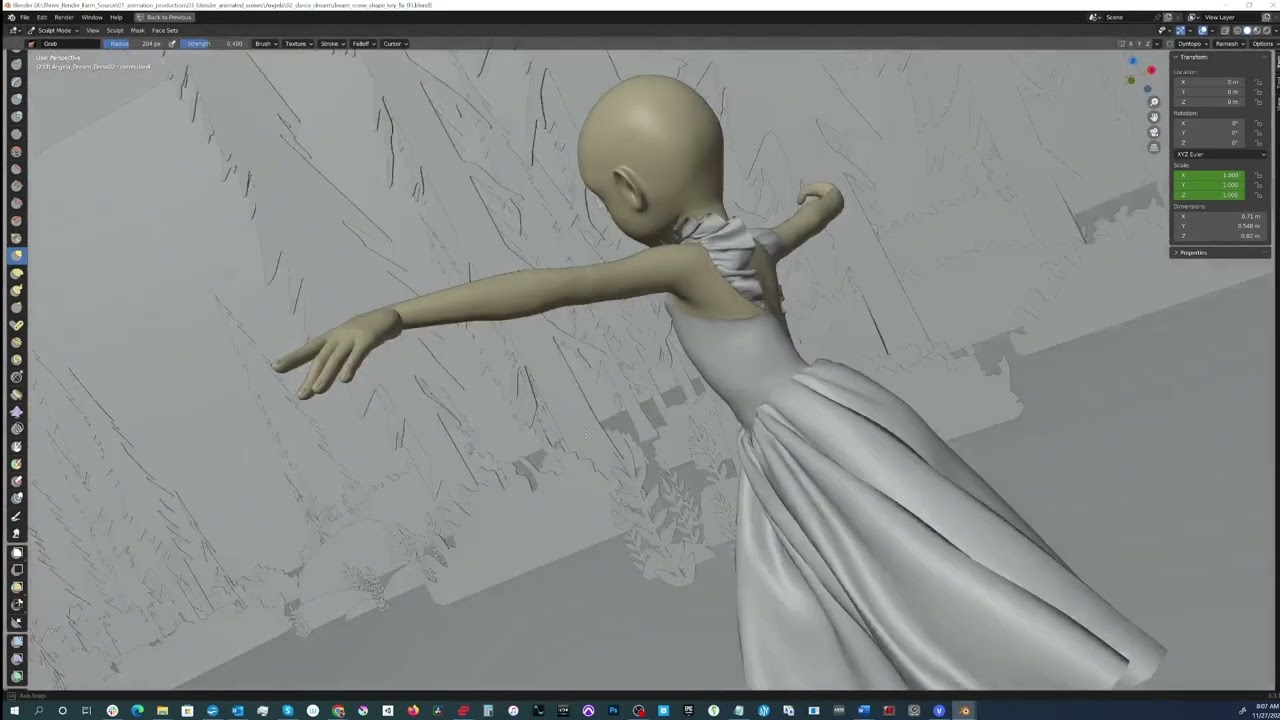This screenshot has height=720, width=1280.
Task: Click the pan hand viewport gizmo
Action: pos(1154,117)
